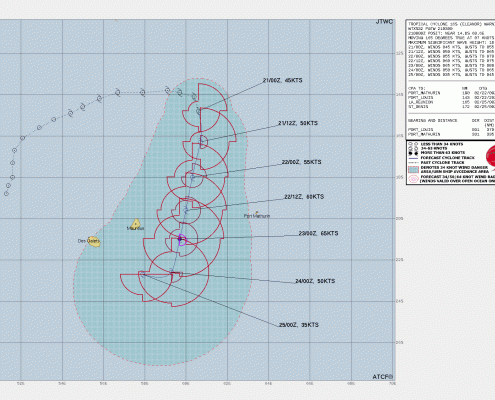This screenshot has height=400, width=495.
Task: Click the forecast wind radii pink legend swatch
Action: click(x=413, y=178)
